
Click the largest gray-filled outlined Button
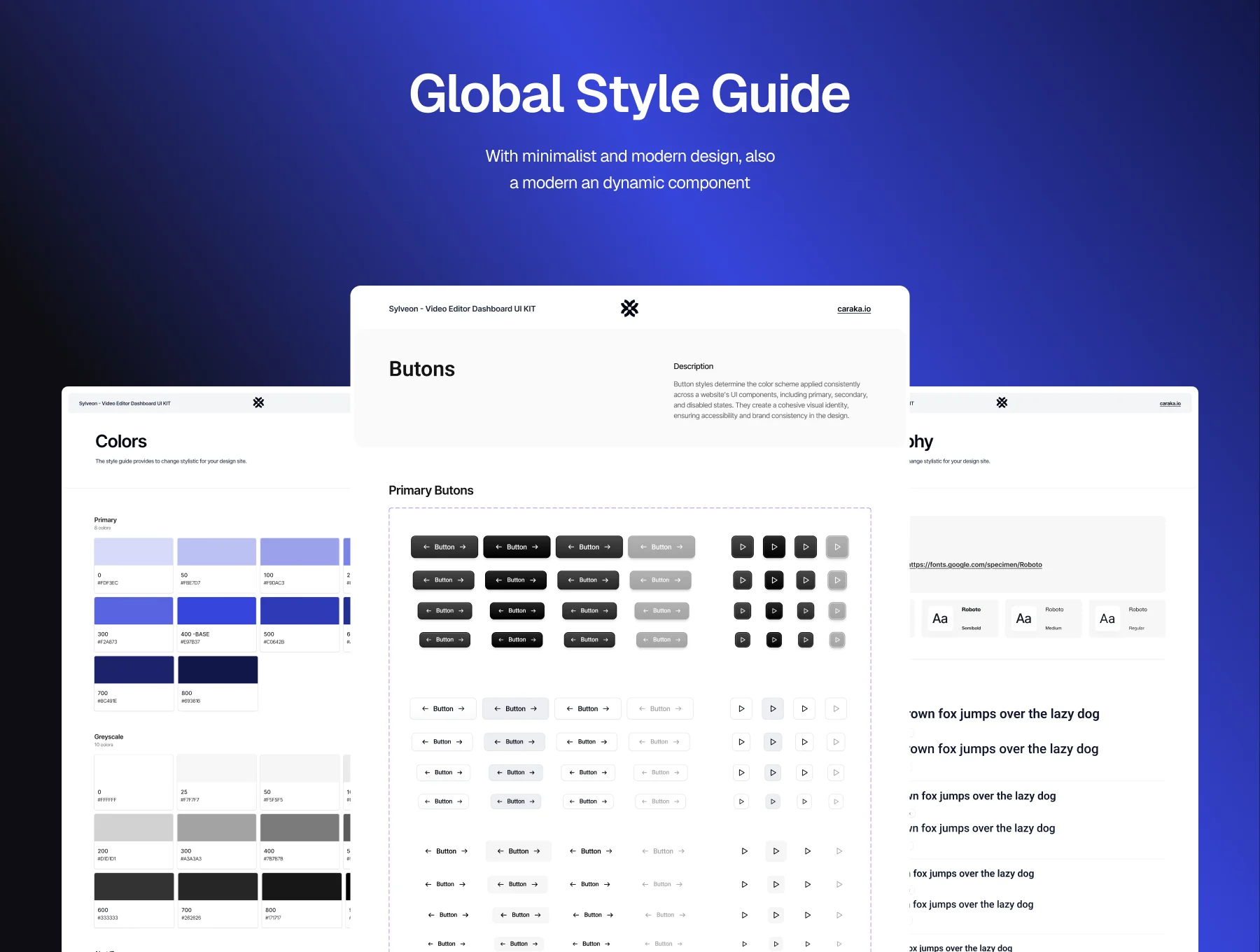[x=515, y=708]
